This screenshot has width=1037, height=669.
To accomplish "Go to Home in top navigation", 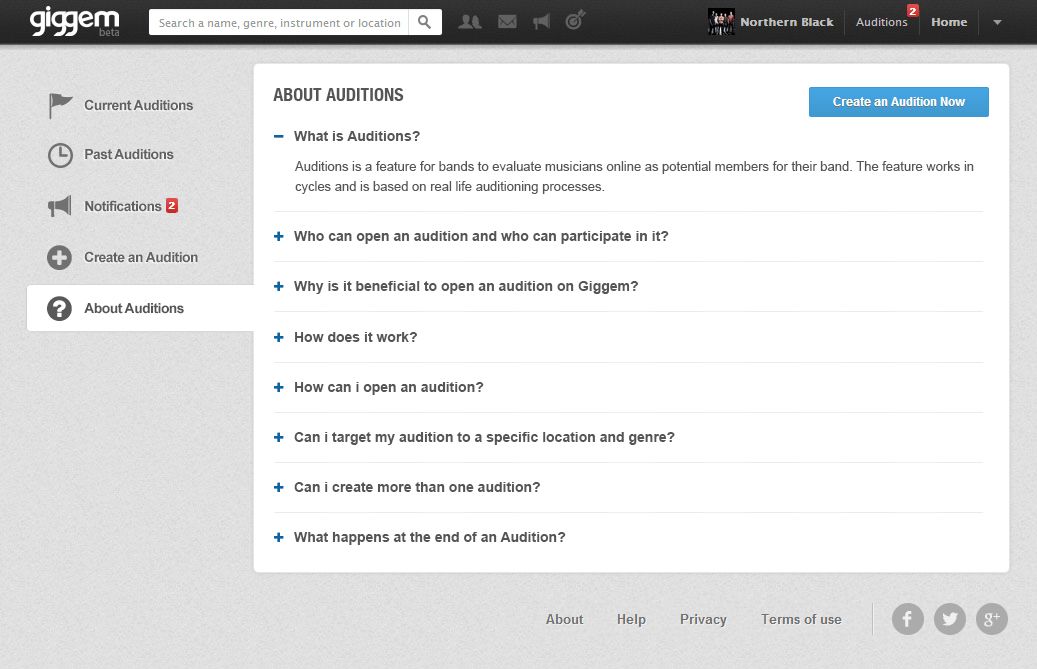I will (x=949, y=22).
